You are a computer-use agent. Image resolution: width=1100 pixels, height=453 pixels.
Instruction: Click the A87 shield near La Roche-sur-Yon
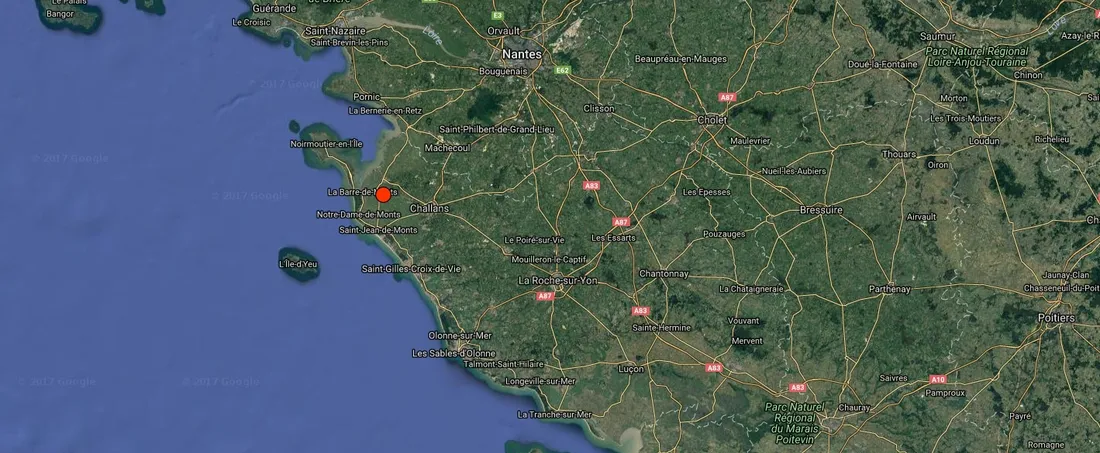point(545,296)
